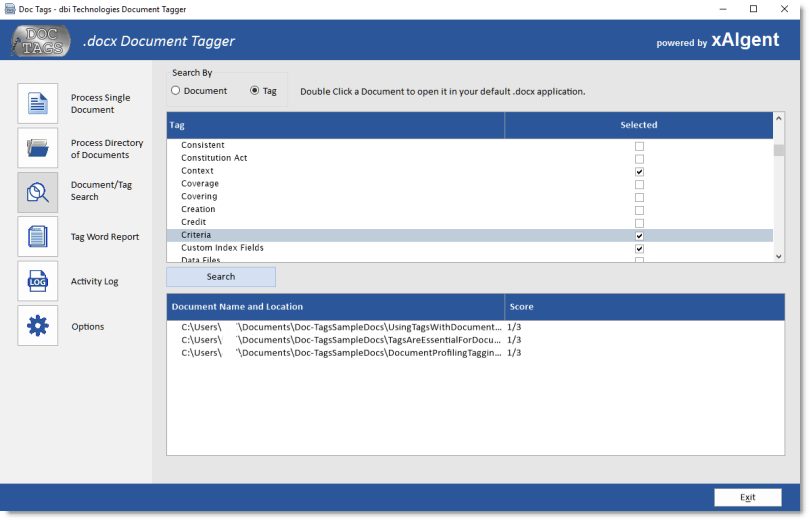The width and height of the screenshot is (809, 520).
Task: Enable the Consistent tag checkbox
Action: tap(639, 146)
